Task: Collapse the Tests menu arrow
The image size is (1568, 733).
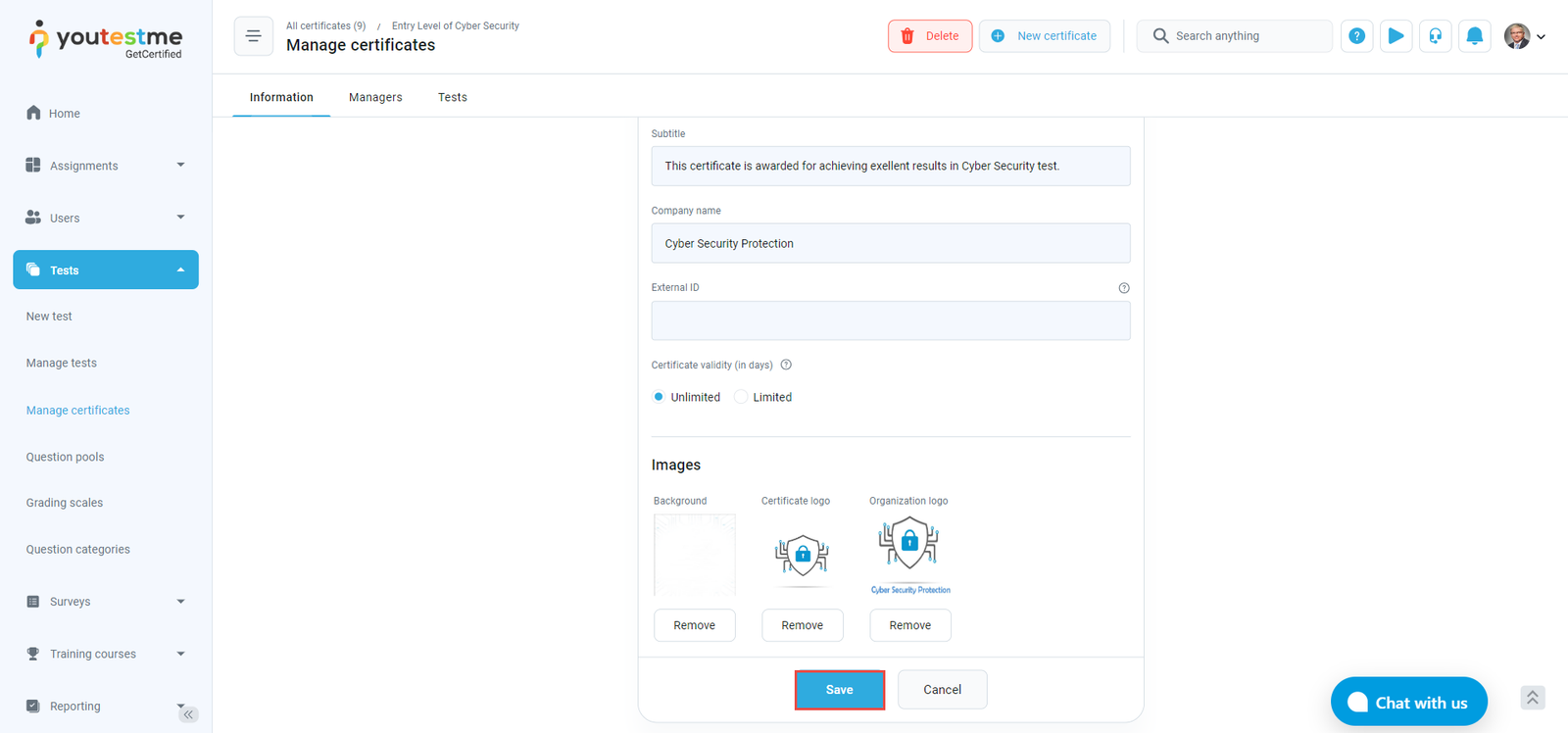Action: click(180, 269)
